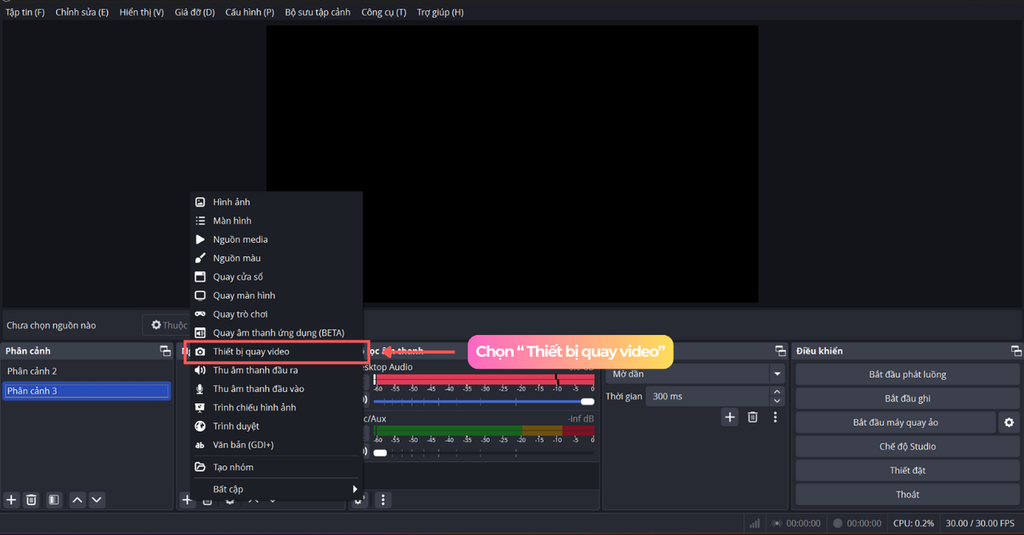This screenshot has height=535, width=1024.
Task: Undock the Phân cảnh panel
Action: [x=165, y=351]
